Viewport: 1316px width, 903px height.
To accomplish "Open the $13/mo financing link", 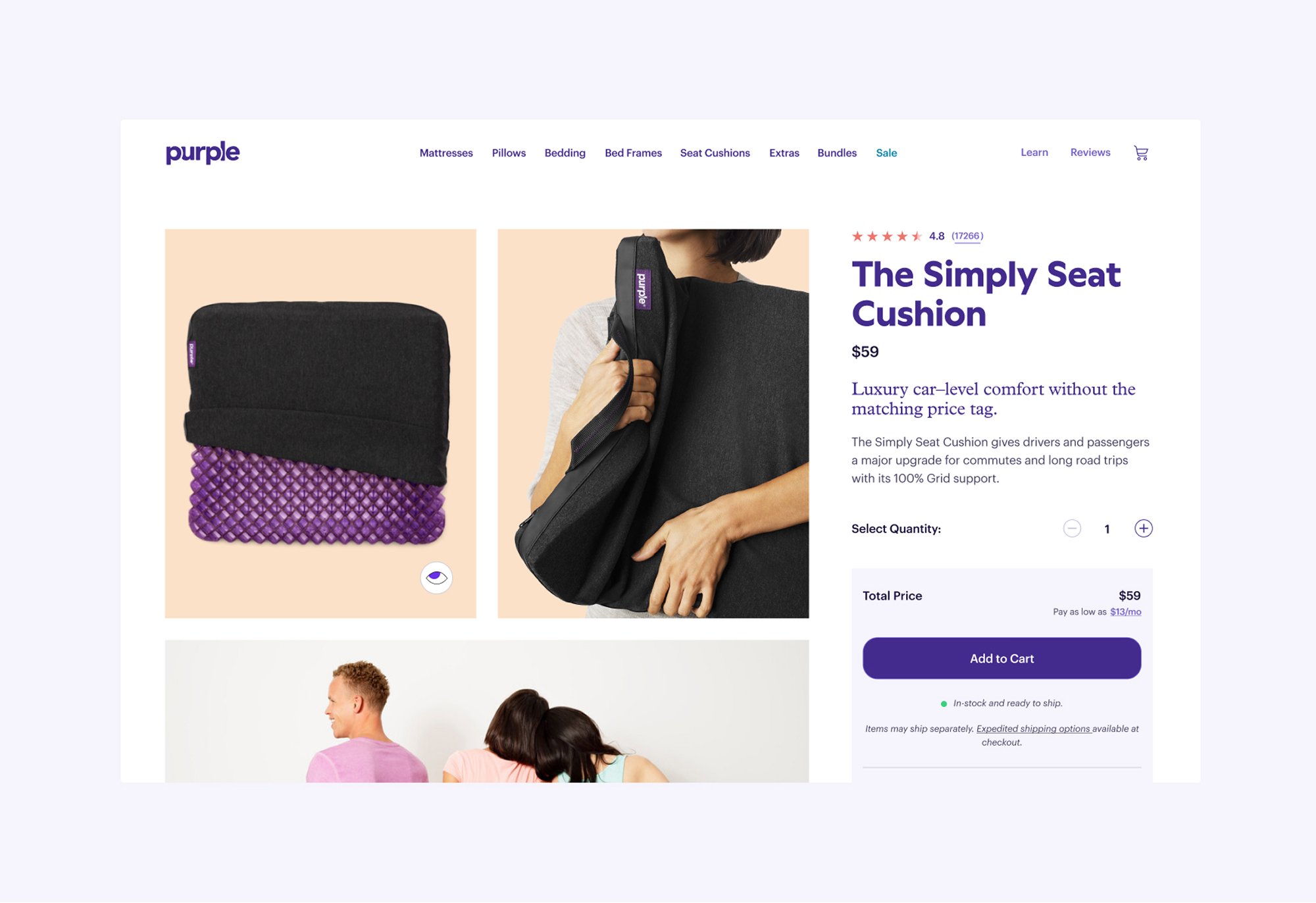I will [1125, 612].
